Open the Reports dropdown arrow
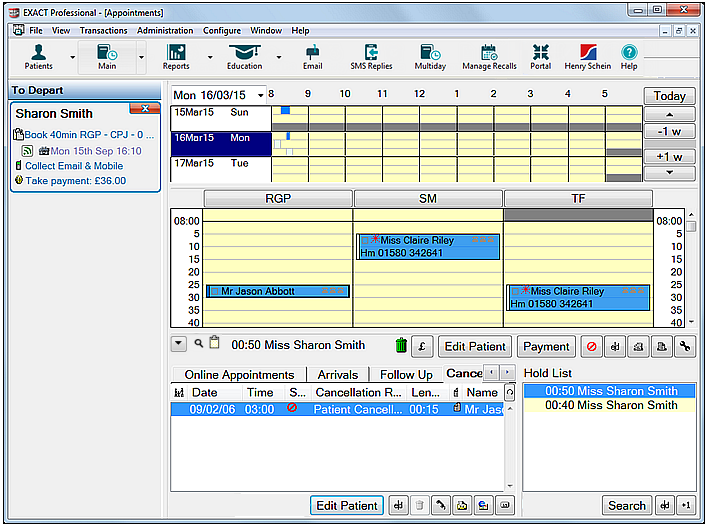 pos(210,57)
